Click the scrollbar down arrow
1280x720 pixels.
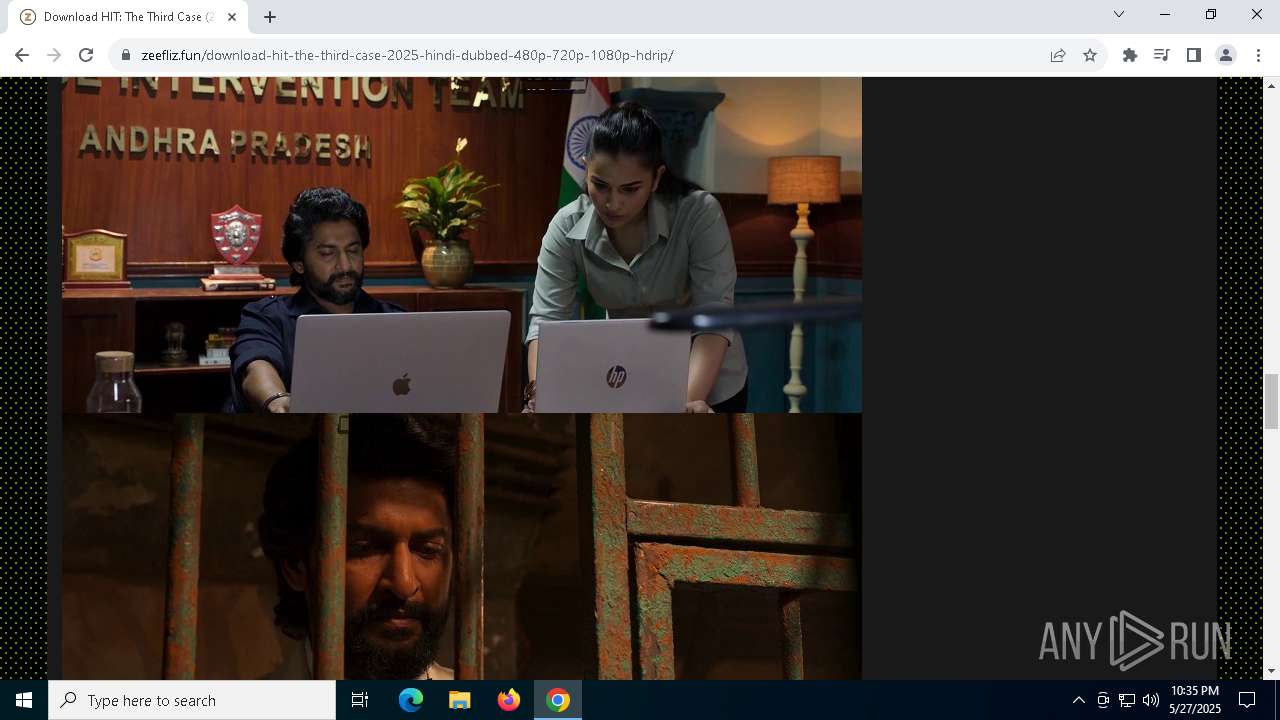(x=1271, y=671)
